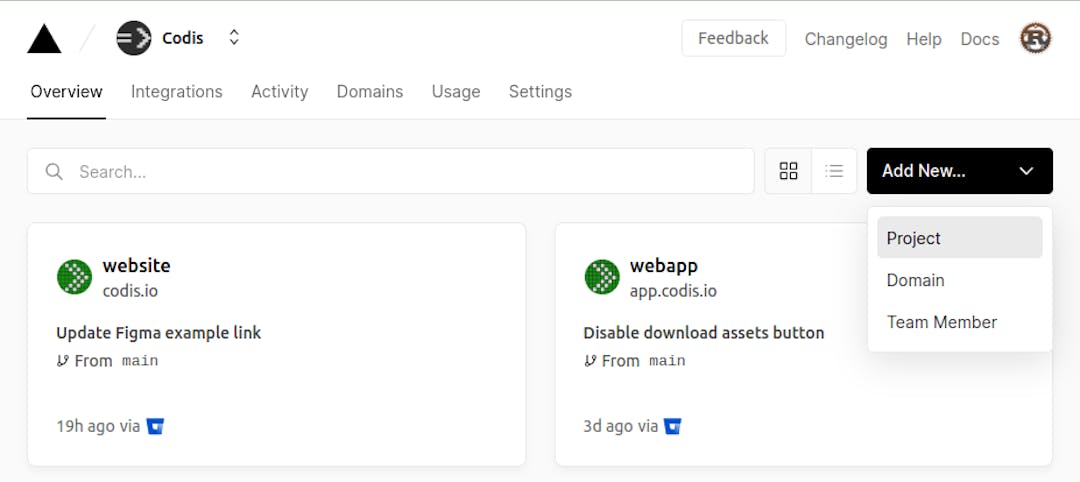Click Bitbucket icon on website card

tap(155, 426)
